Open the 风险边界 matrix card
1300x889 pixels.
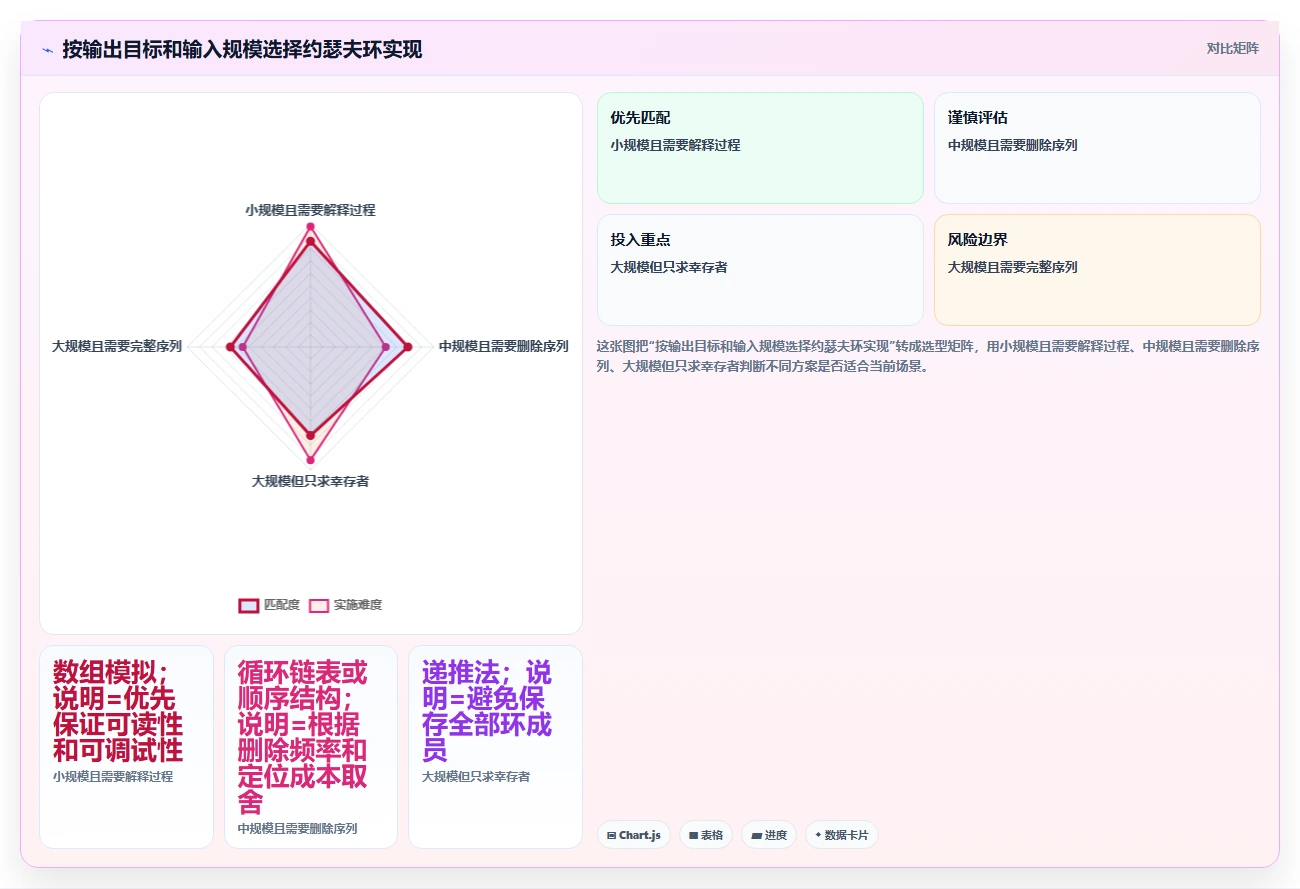(x=1097, y=270)
